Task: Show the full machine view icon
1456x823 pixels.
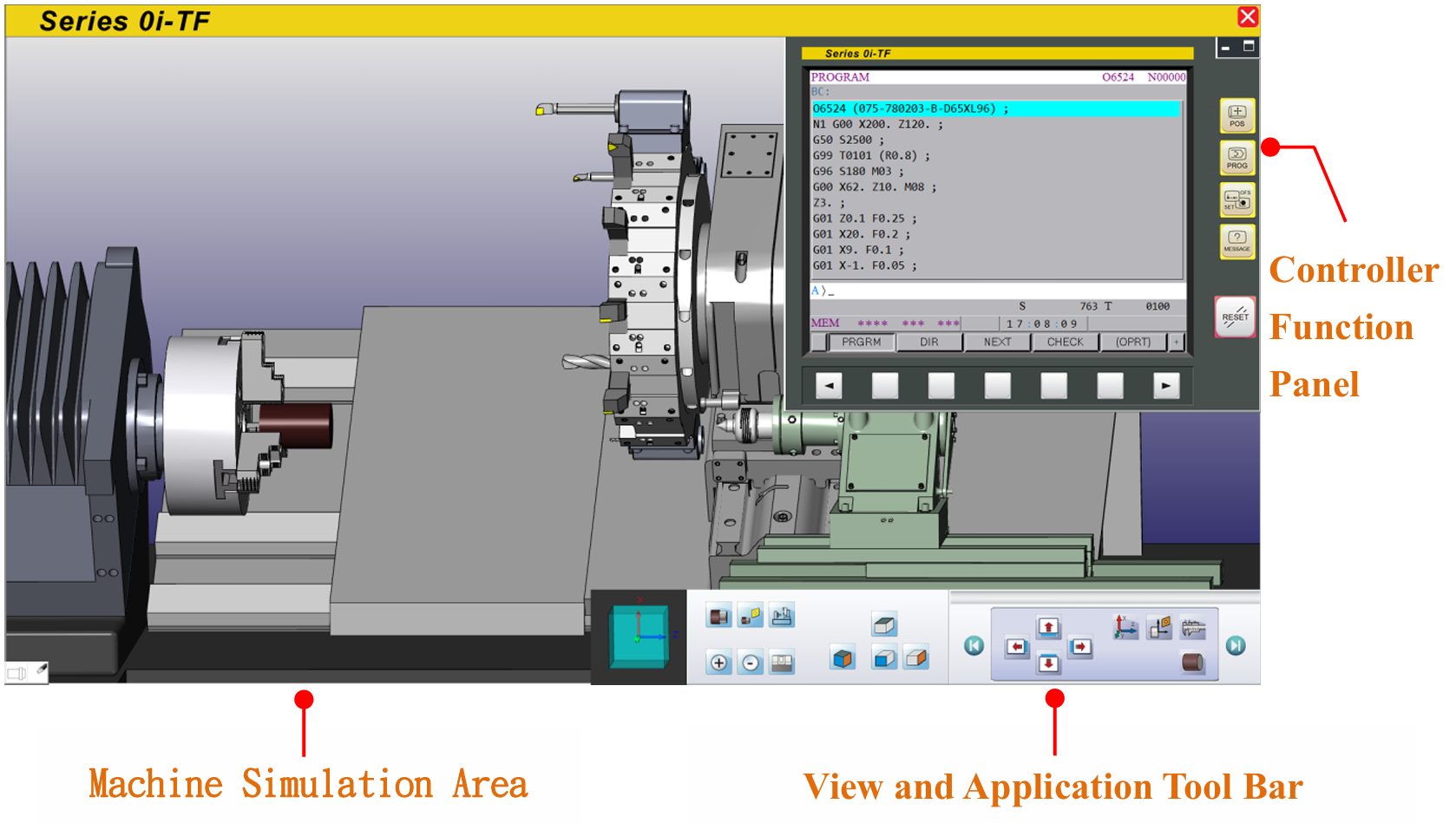Action: click(x=782, y=617)
